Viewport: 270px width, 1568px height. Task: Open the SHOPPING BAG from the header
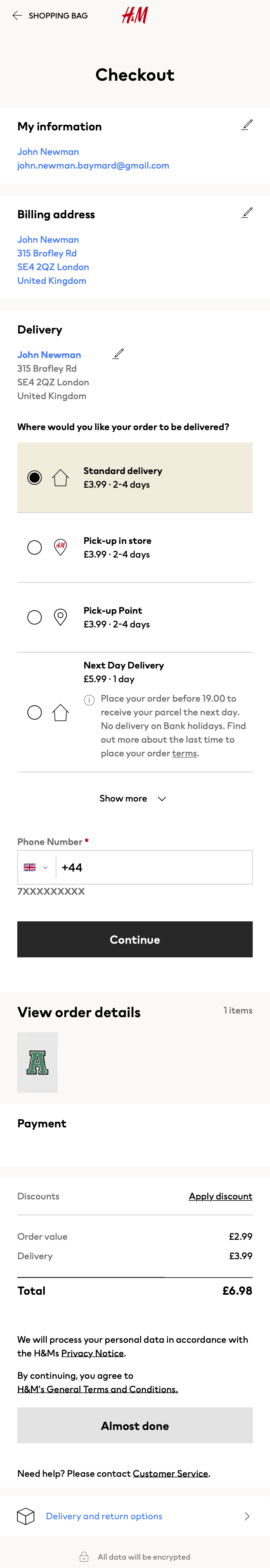57,15
